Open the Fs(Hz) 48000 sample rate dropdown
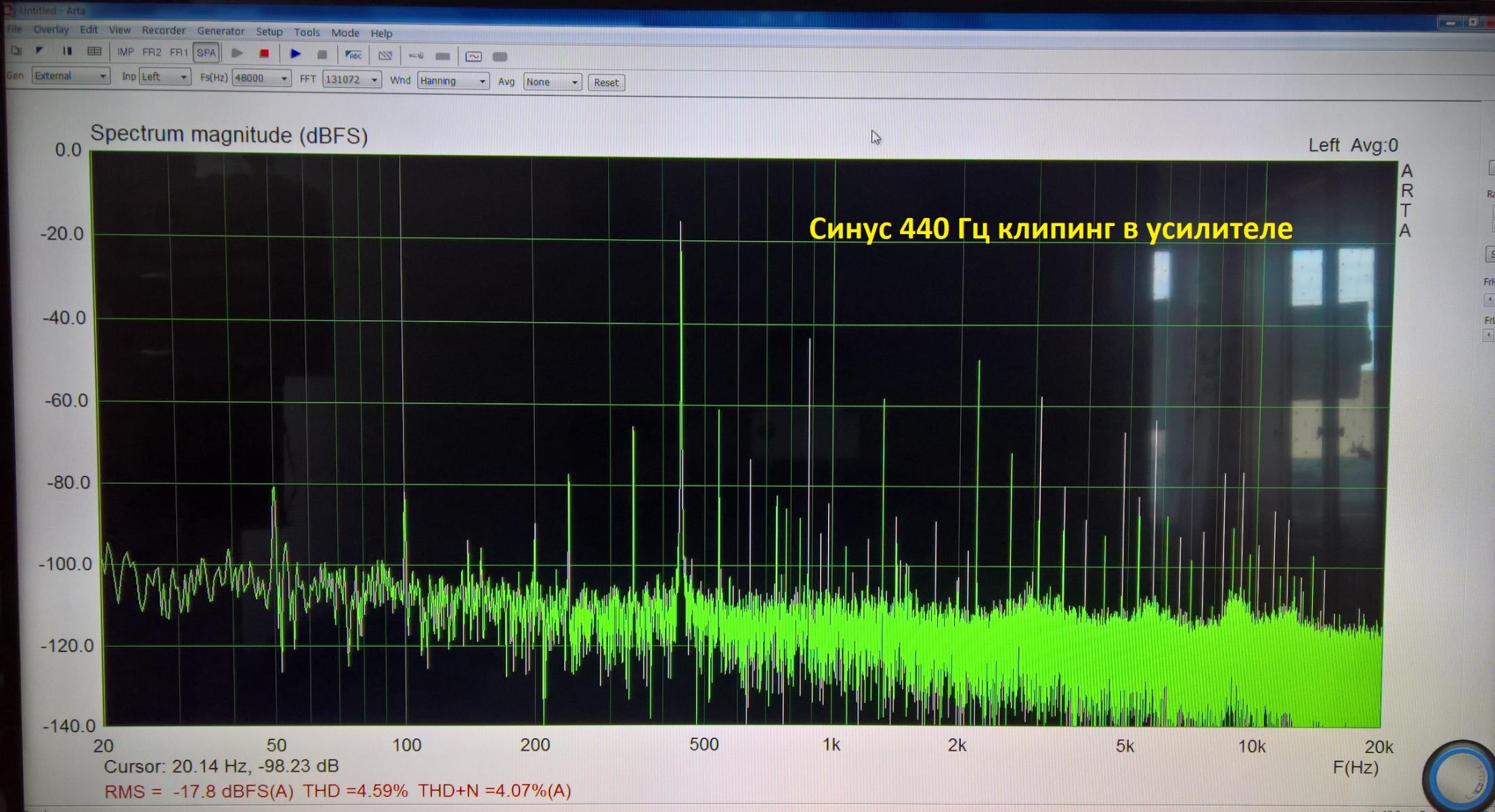Image resolution: width=1495 pixels, height=812 pixels. click(x=261, y=78)
